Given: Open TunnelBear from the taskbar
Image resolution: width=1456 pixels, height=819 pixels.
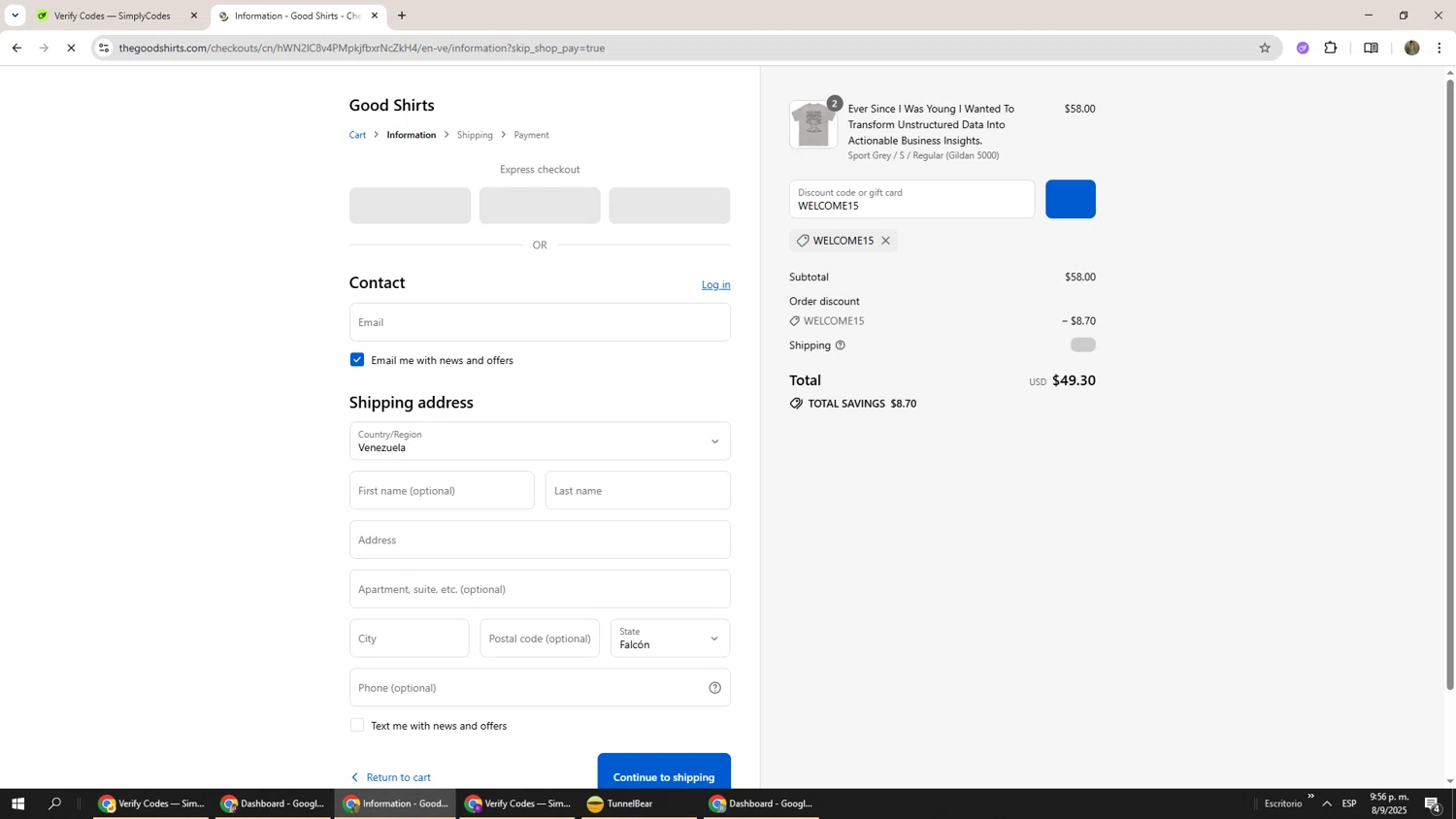Looking at the screenshot, I should 639,803.
